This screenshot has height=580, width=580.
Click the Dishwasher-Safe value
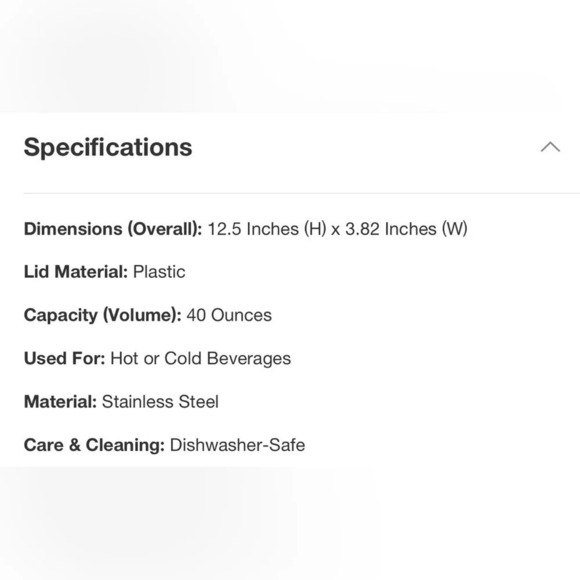tap(237, 445)
